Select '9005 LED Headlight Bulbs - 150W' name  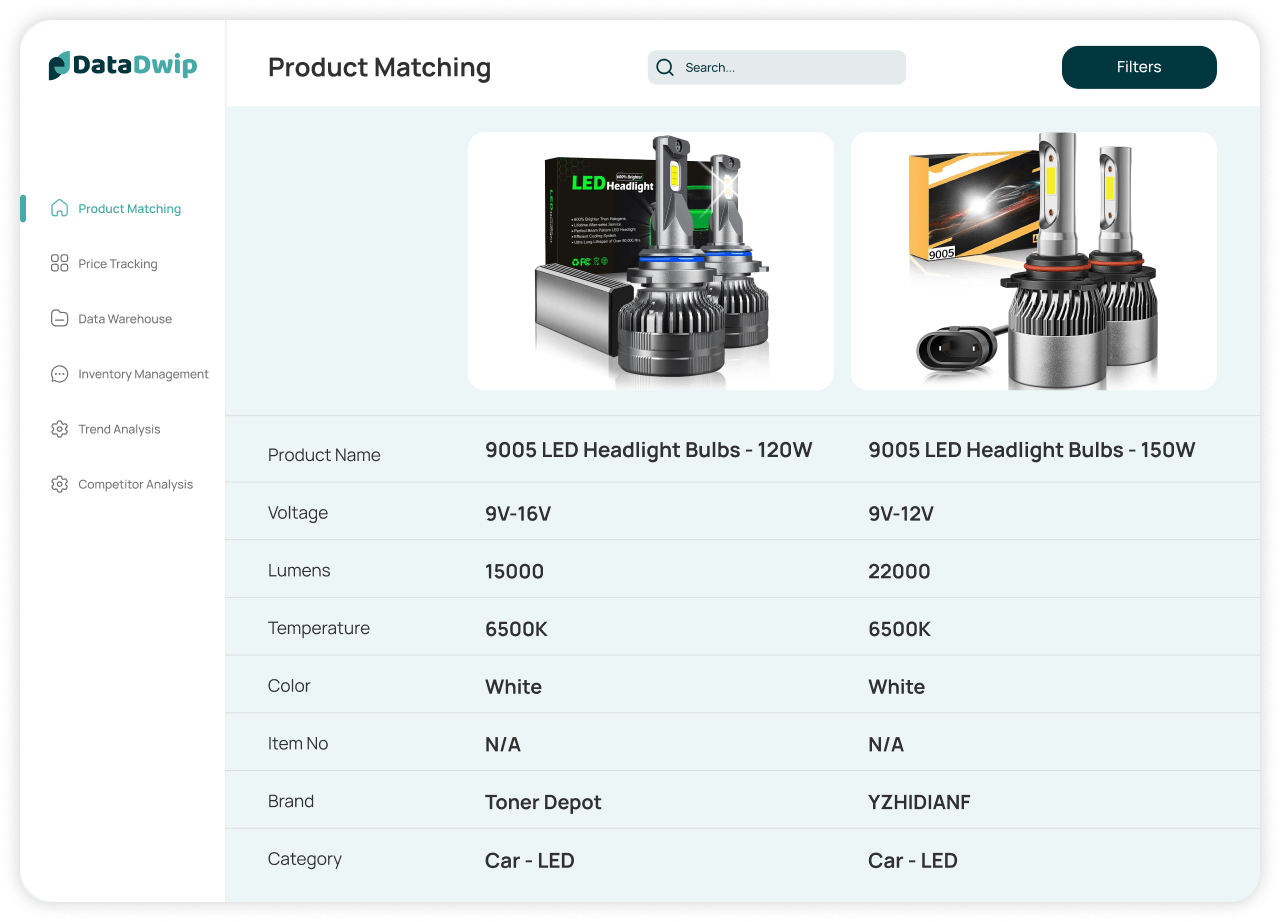1032,450
